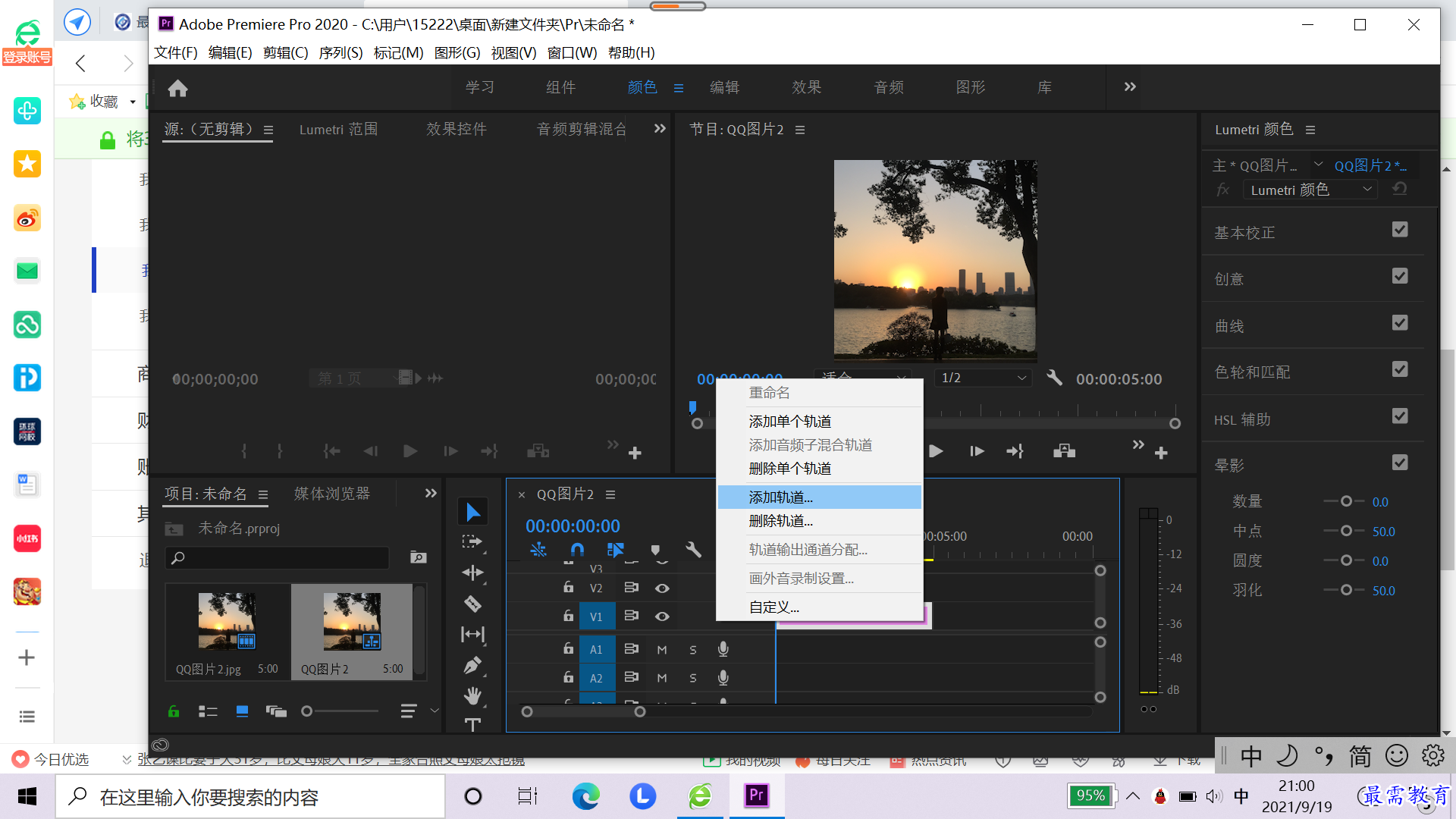Screen dimensions: 1456x819
Task: Click Windows Start button
Action: tap(27, 796)
